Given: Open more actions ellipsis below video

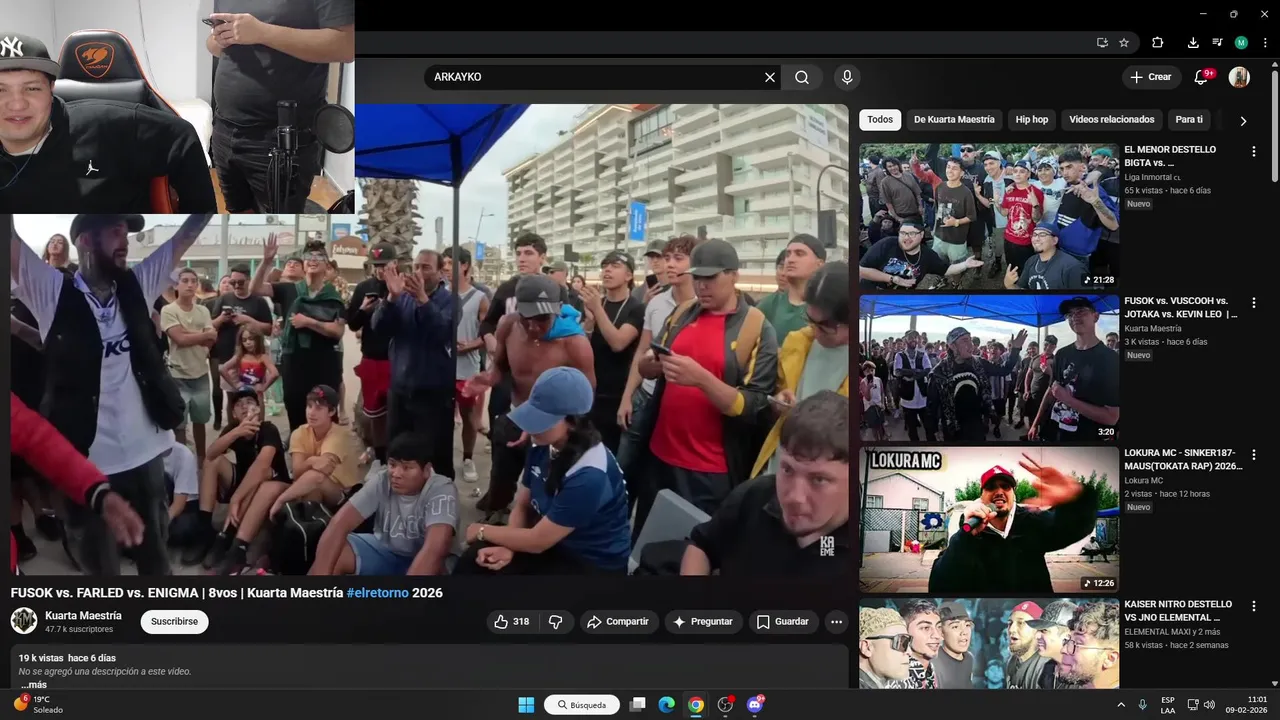Looking at the screenshot, I should (837, 622).
